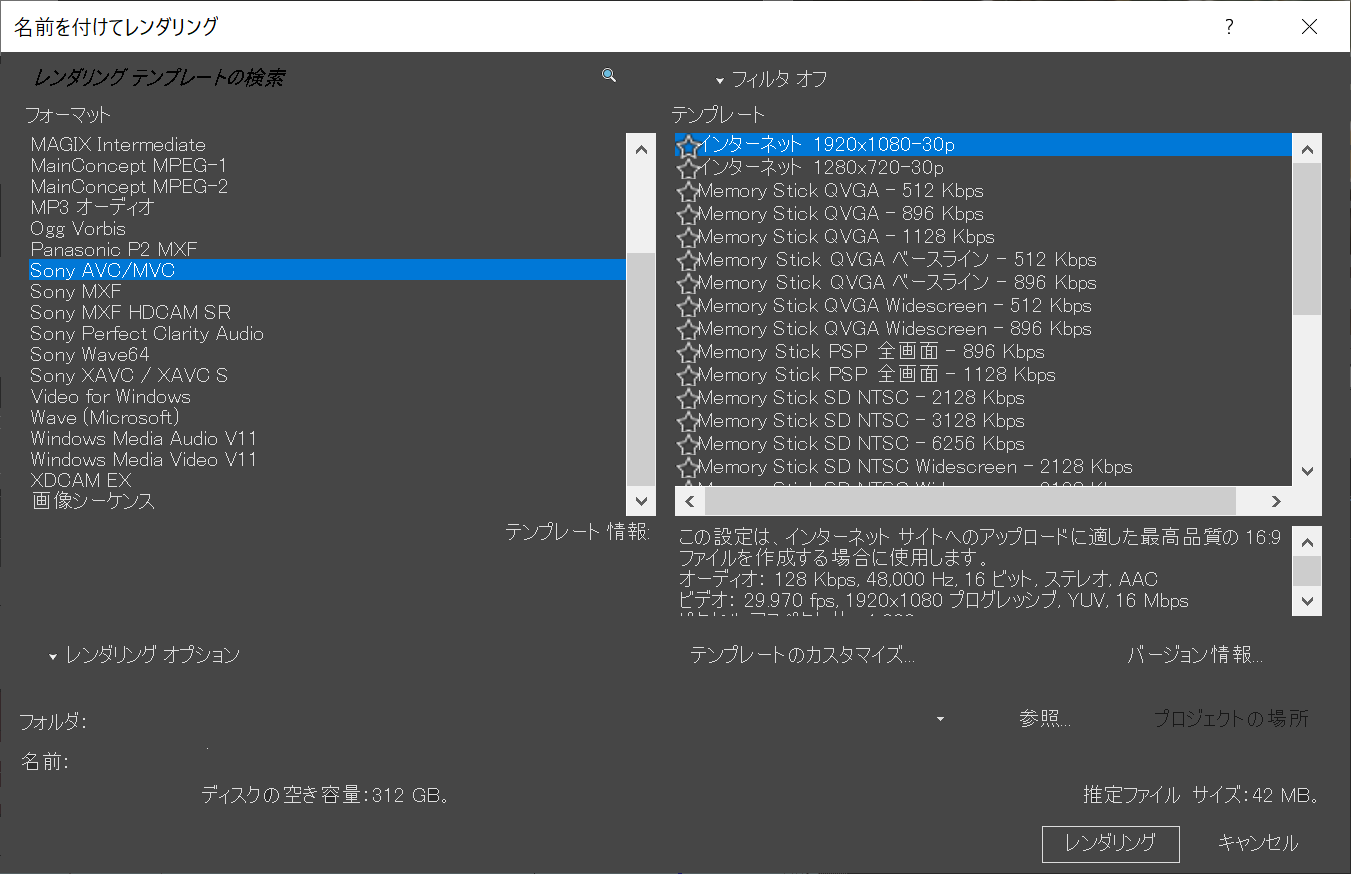
Task: Select MainConcept MPEG-2 format
Action: pos(327,186)
